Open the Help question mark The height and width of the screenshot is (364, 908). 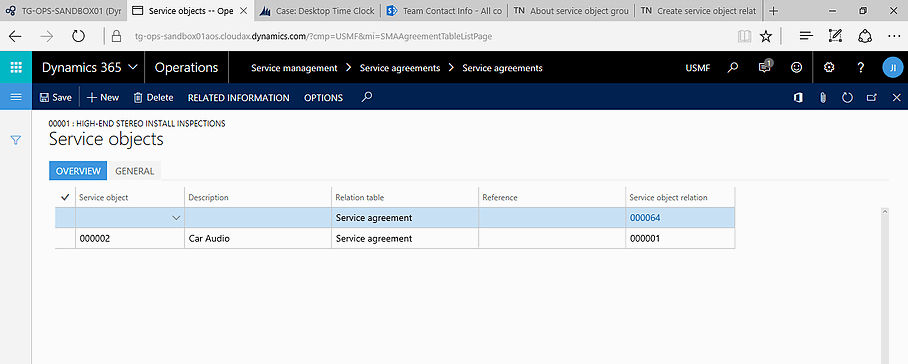(861, 68)
